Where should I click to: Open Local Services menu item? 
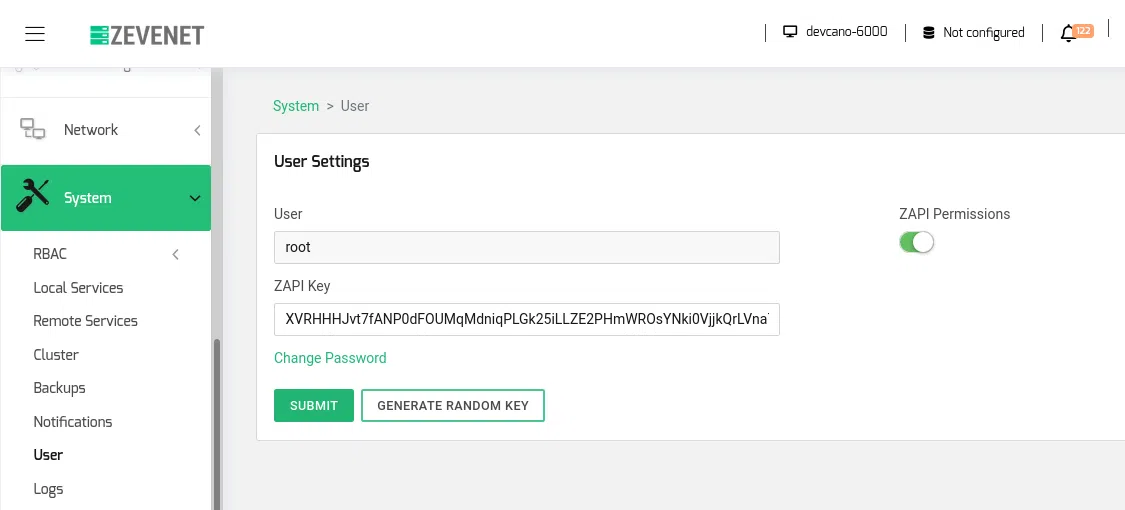78,288
